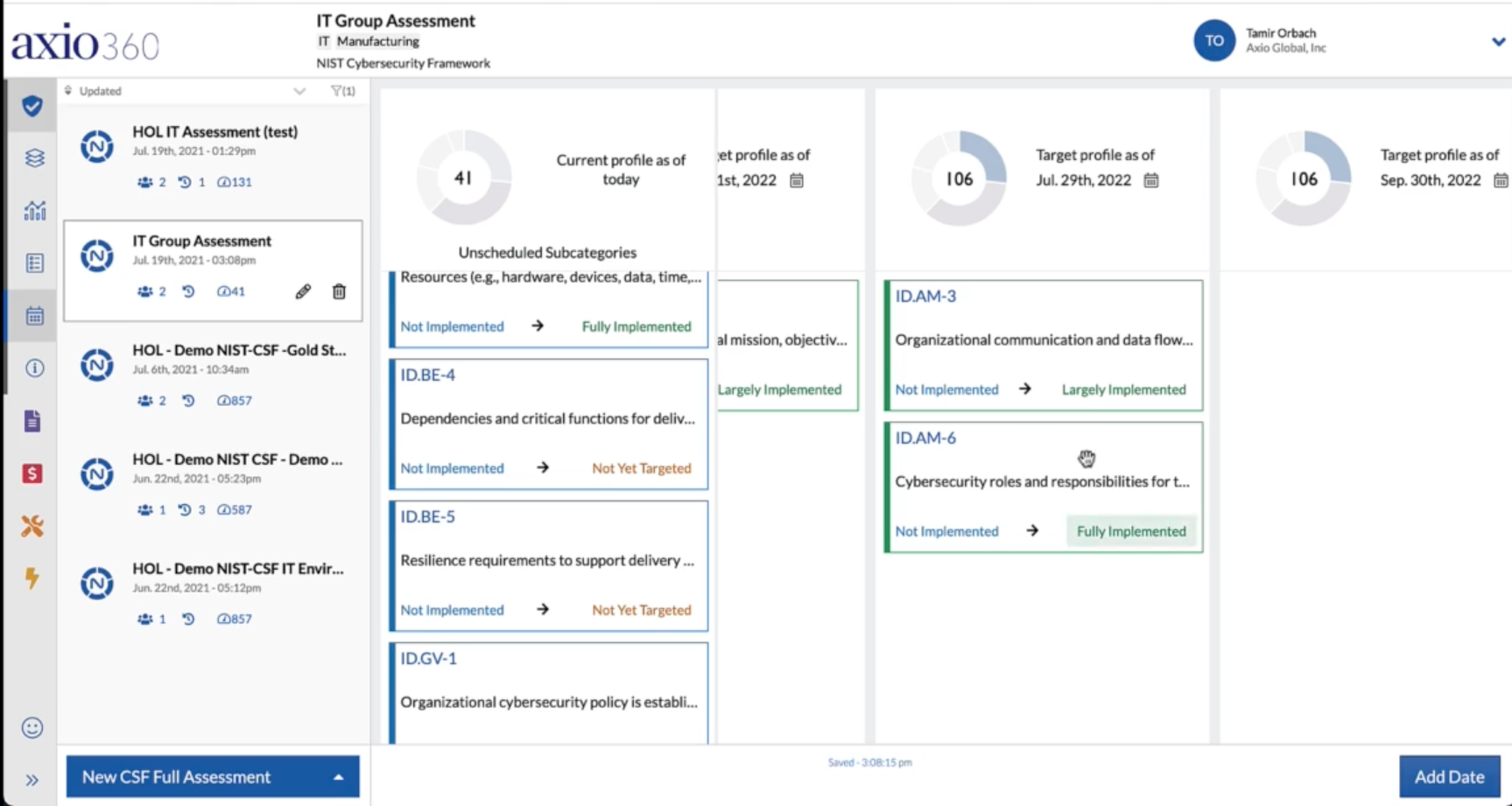
Task: Click the Jul. 29th target donut showing 106
Action: click(x=959, y=179)
